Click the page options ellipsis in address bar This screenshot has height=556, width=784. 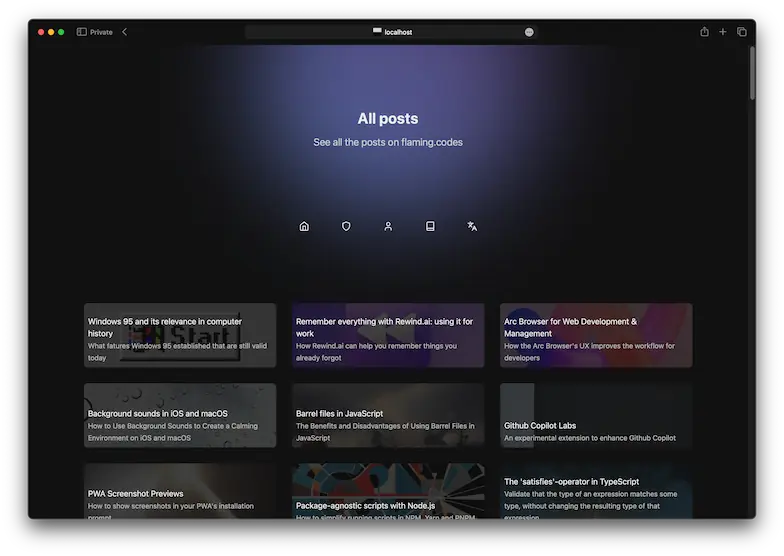pos(529,32)
